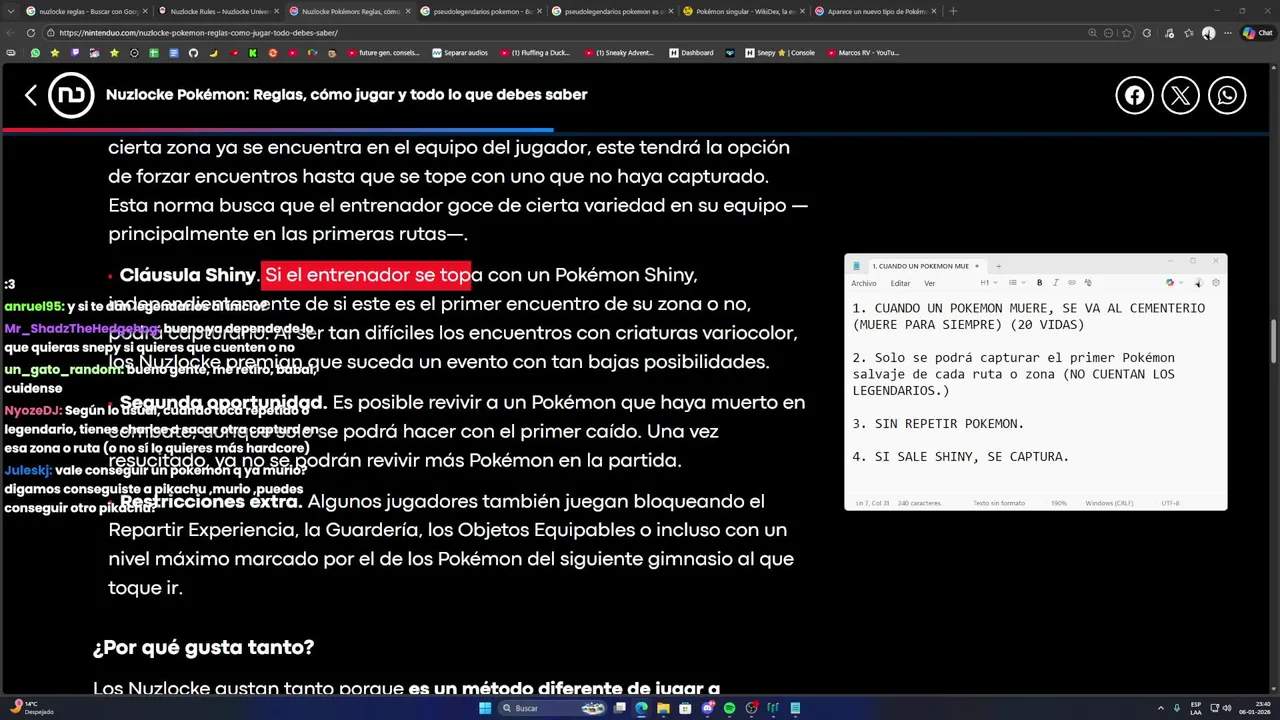Image resolution: width=1280 pixels, height=720 pixels.
Task: Open the GitHub bookmark icon
Action: click(193, 53)
